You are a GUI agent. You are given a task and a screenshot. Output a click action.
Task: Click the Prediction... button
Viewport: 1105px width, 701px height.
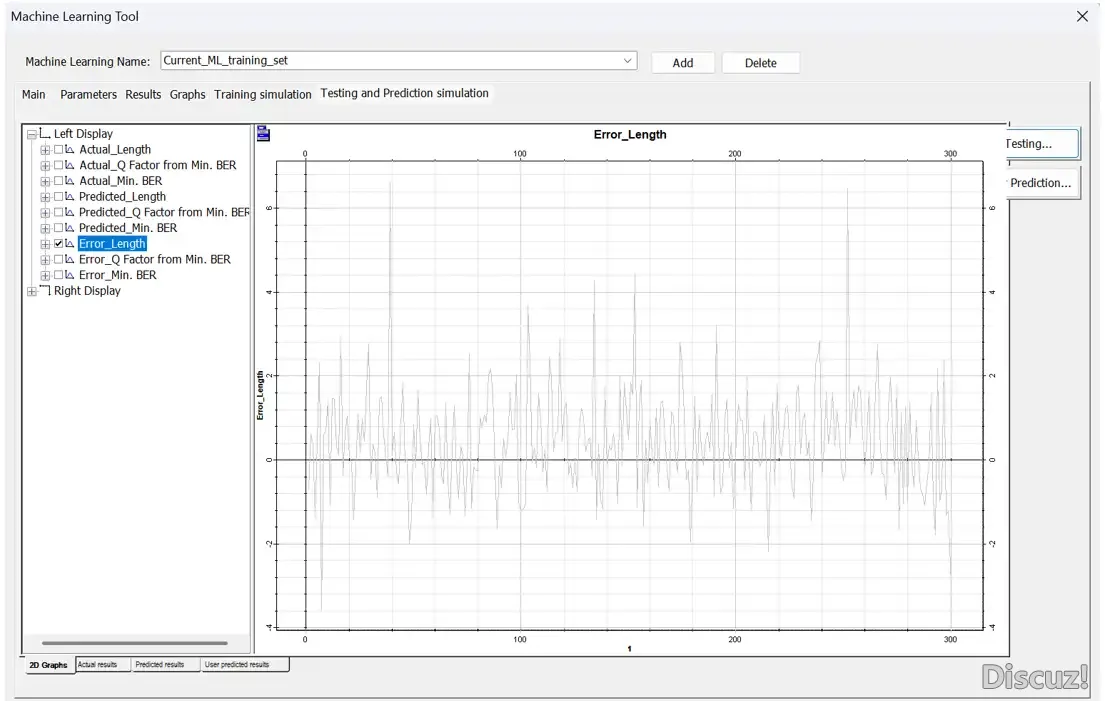pos(1042,183)
